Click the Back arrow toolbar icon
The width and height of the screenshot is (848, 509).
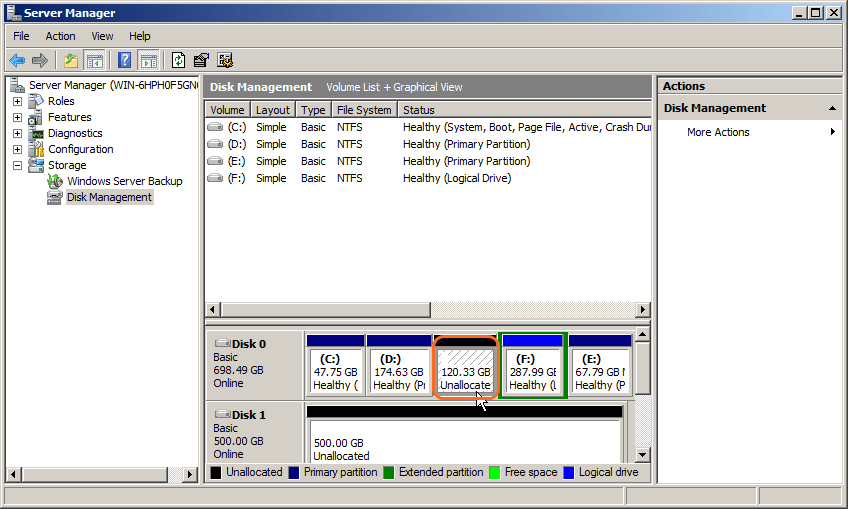click(17, 61)
